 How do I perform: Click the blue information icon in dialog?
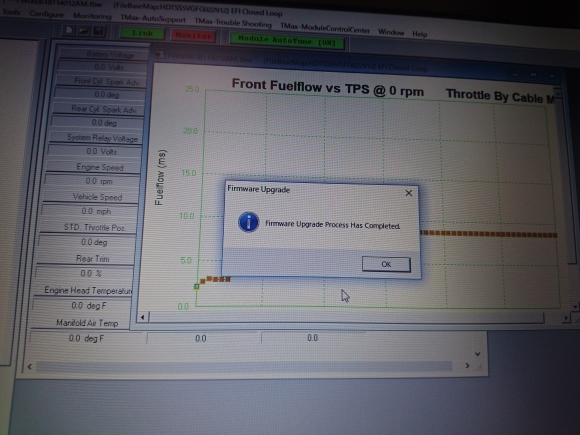coord(248,222)
